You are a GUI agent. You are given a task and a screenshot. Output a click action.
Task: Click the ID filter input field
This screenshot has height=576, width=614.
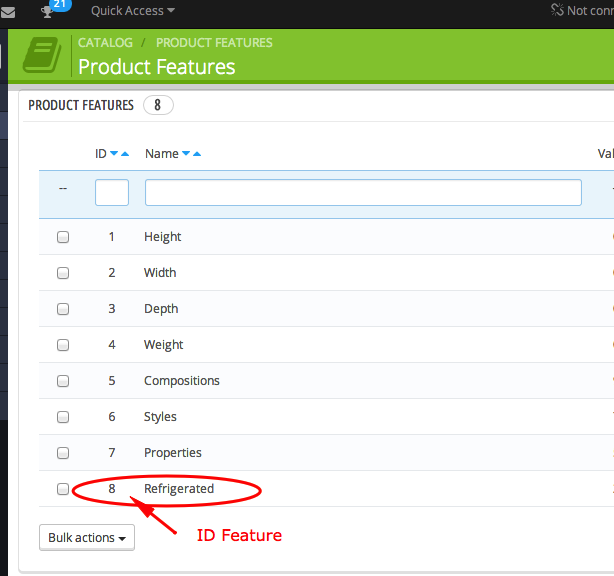(112, 192)
